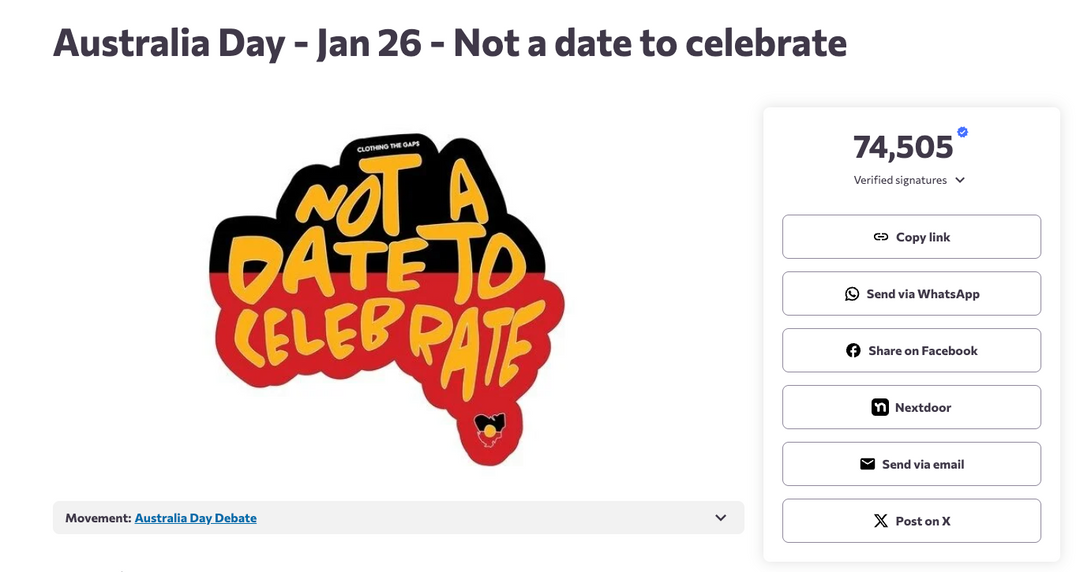The width and height of the screenshot is (1080, 572).
Task: Expand the Movement bar chevron
Action: [x=720, y=518]
